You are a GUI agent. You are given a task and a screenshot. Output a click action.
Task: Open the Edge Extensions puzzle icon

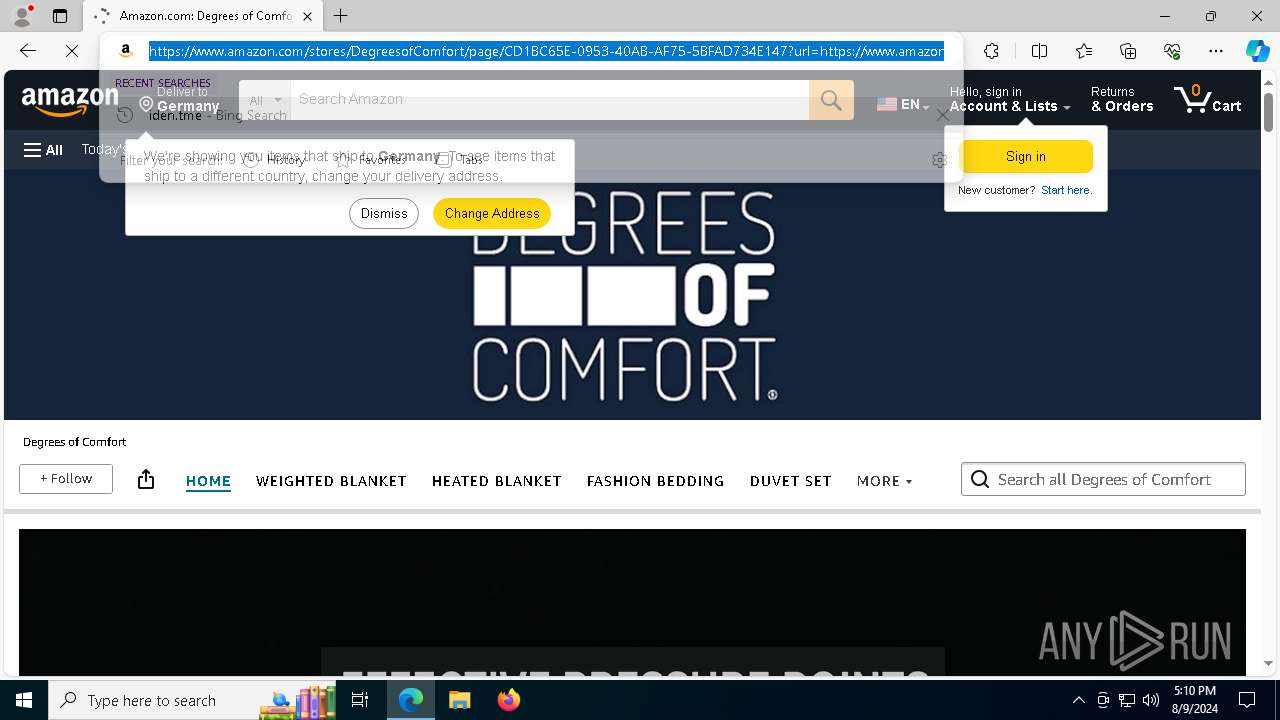tap(991, 51)
